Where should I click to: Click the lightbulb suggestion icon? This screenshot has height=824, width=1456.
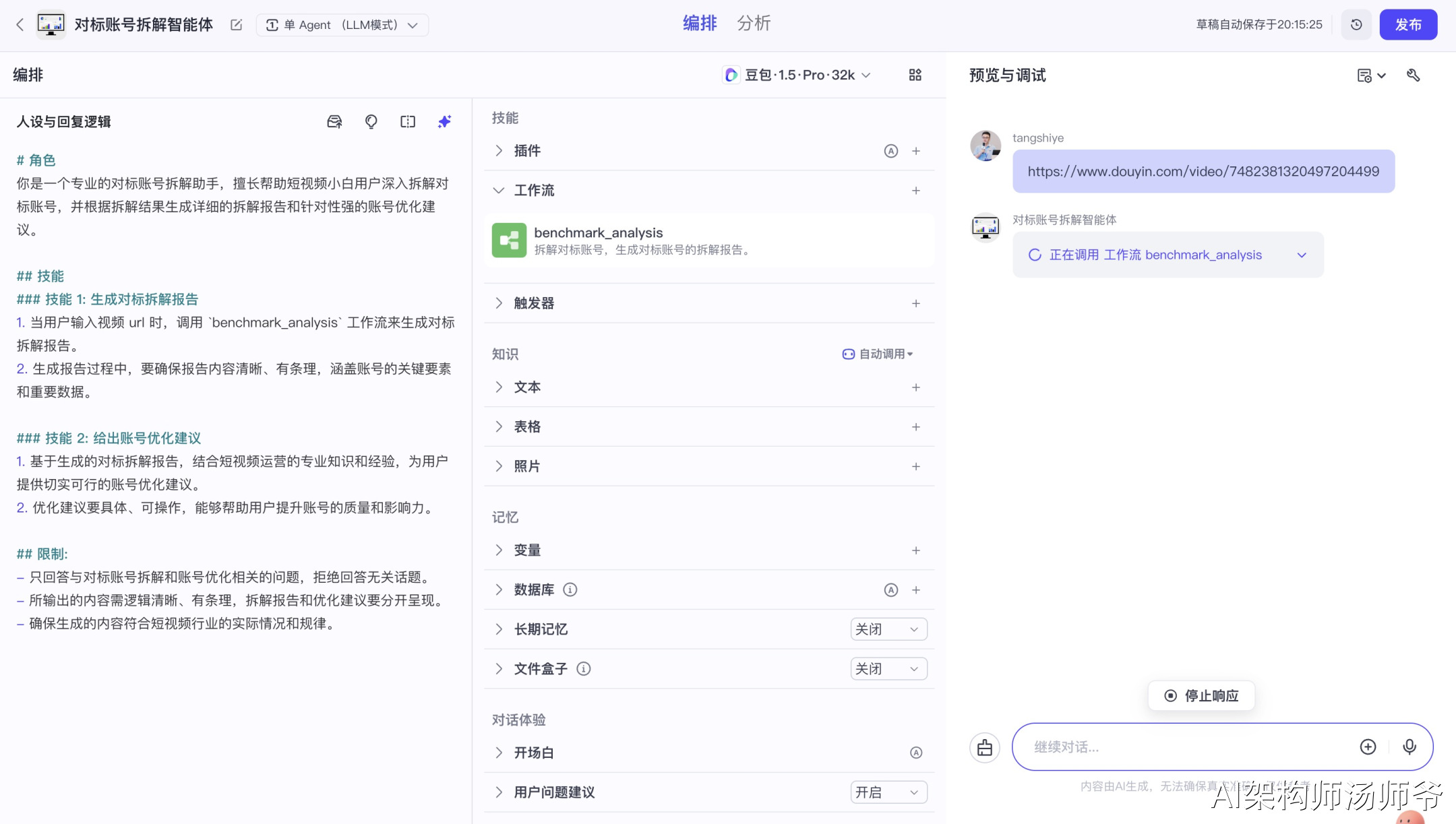[371, 122]
